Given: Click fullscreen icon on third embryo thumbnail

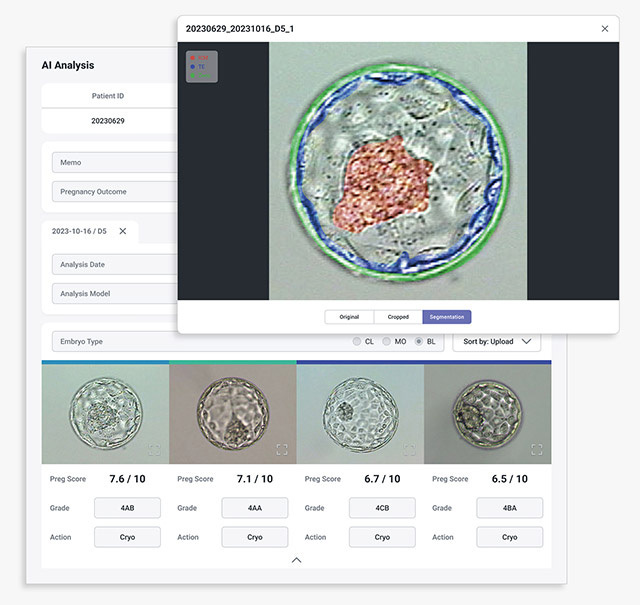Looking at the screenshot, I should coord(409,450).
